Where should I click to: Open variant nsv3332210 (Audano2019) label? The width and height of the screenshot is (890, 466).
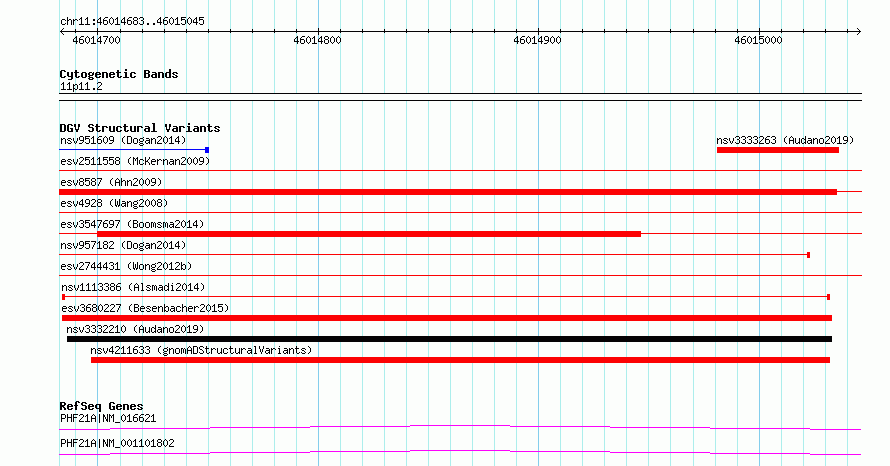pyautogui.click(x=135, y=329)
